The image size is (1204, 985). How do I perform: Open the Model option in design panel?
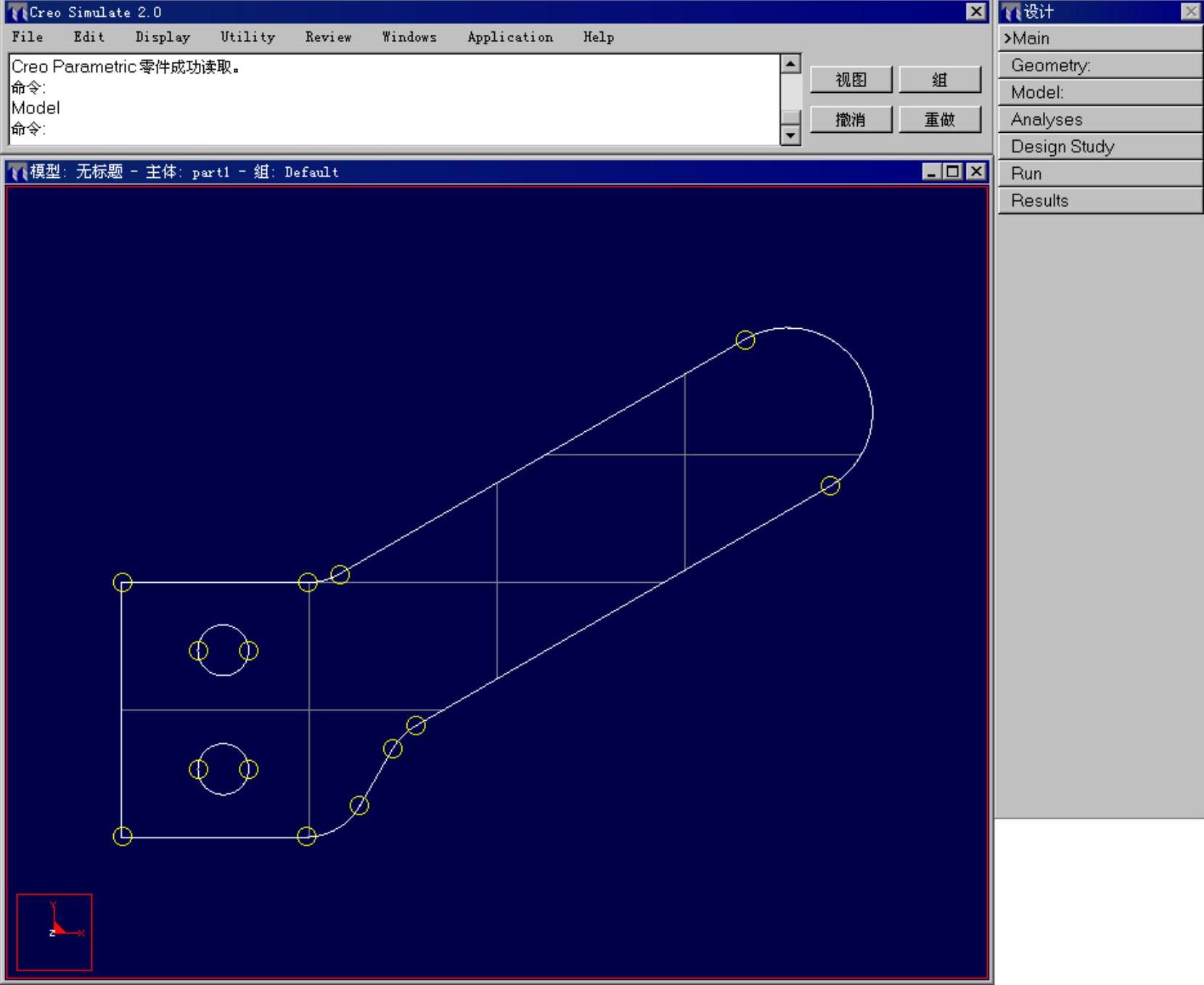point(1100,92)
